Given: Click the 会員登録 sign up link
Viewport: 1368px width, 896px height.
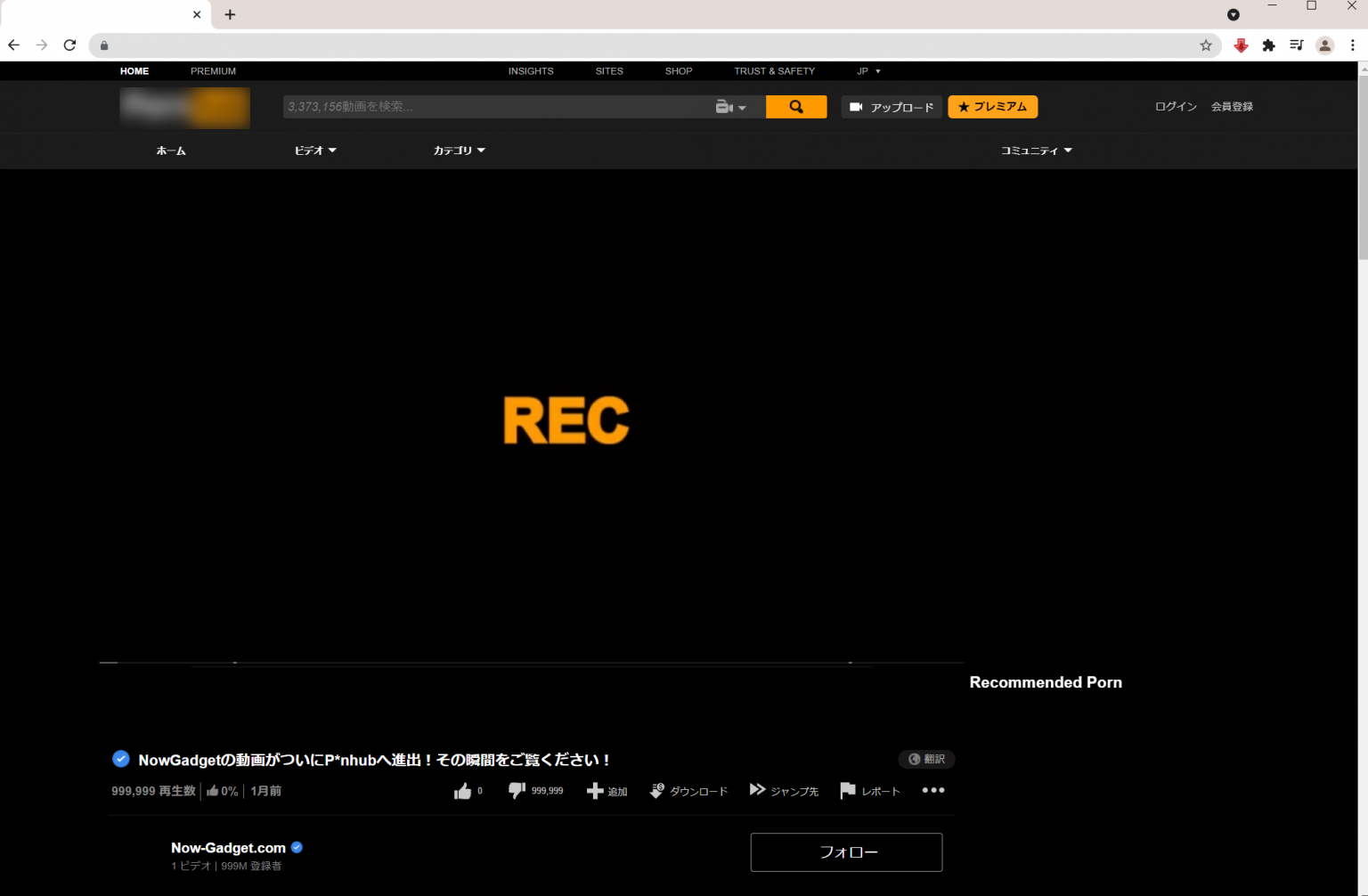Looking at the screenshot, I should pos(1232,106).
